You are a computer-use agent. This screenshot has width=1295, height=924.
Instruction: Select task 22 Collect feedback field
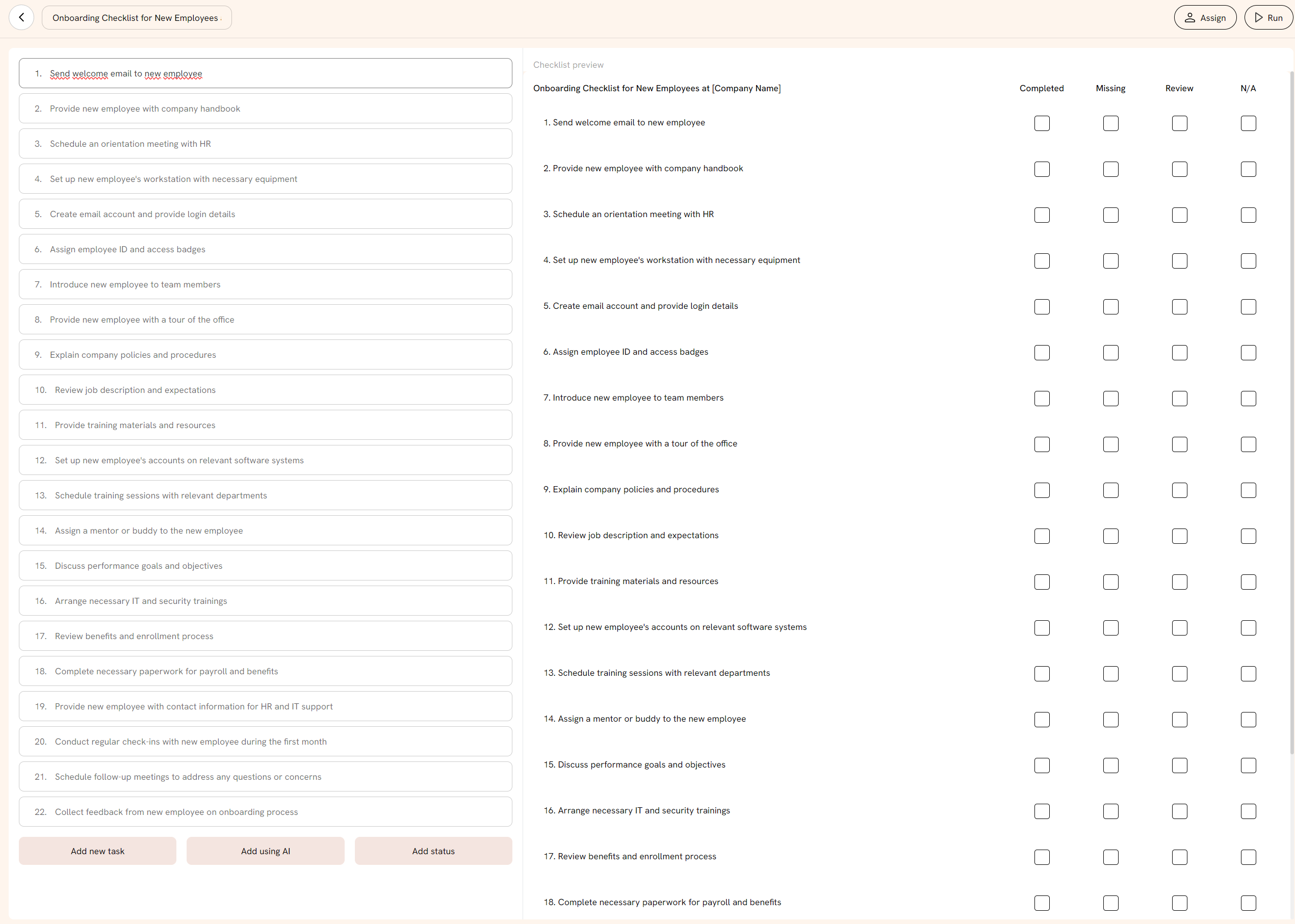point(265,812)
